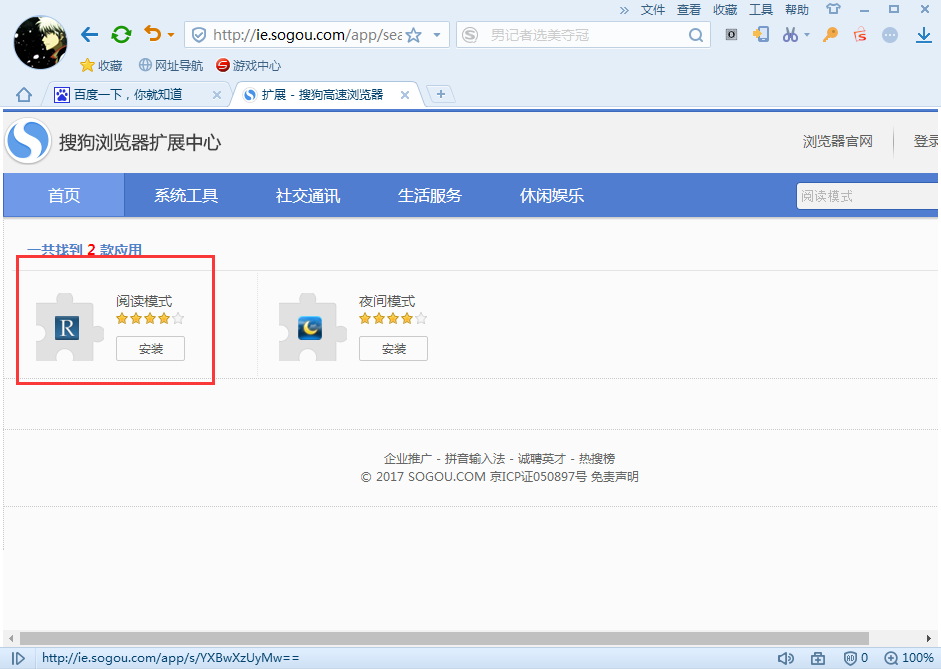Toggle the ad-block shield in the status bar
This screenshot has height=669, width=941.
pyautogui.click(x=850, y=658)
